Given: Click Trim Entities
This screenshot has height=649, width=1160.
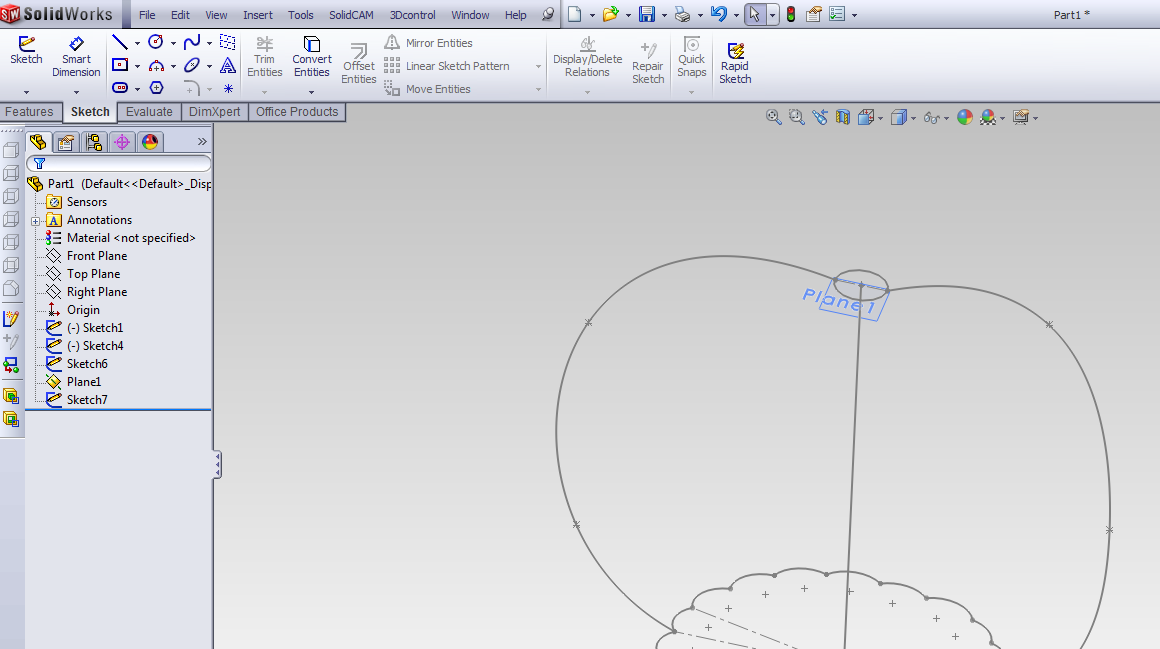Looking at the screenshot, I should coord(265,56).
